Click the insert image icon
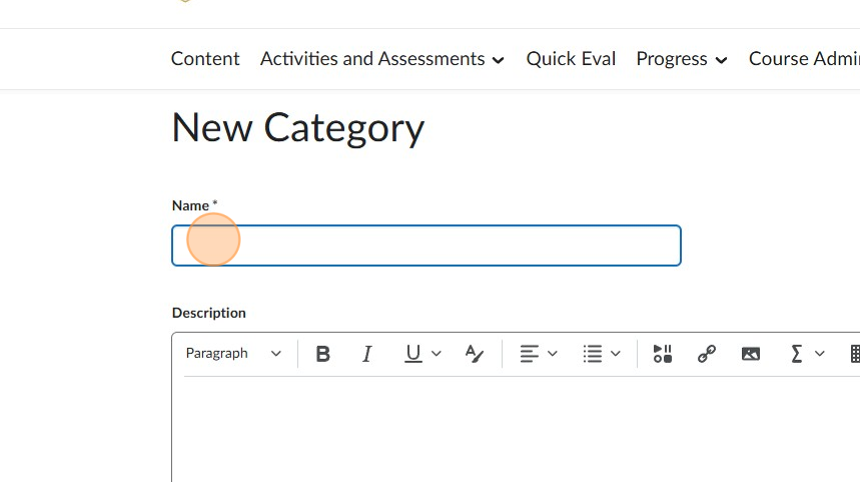 [751, 354]
